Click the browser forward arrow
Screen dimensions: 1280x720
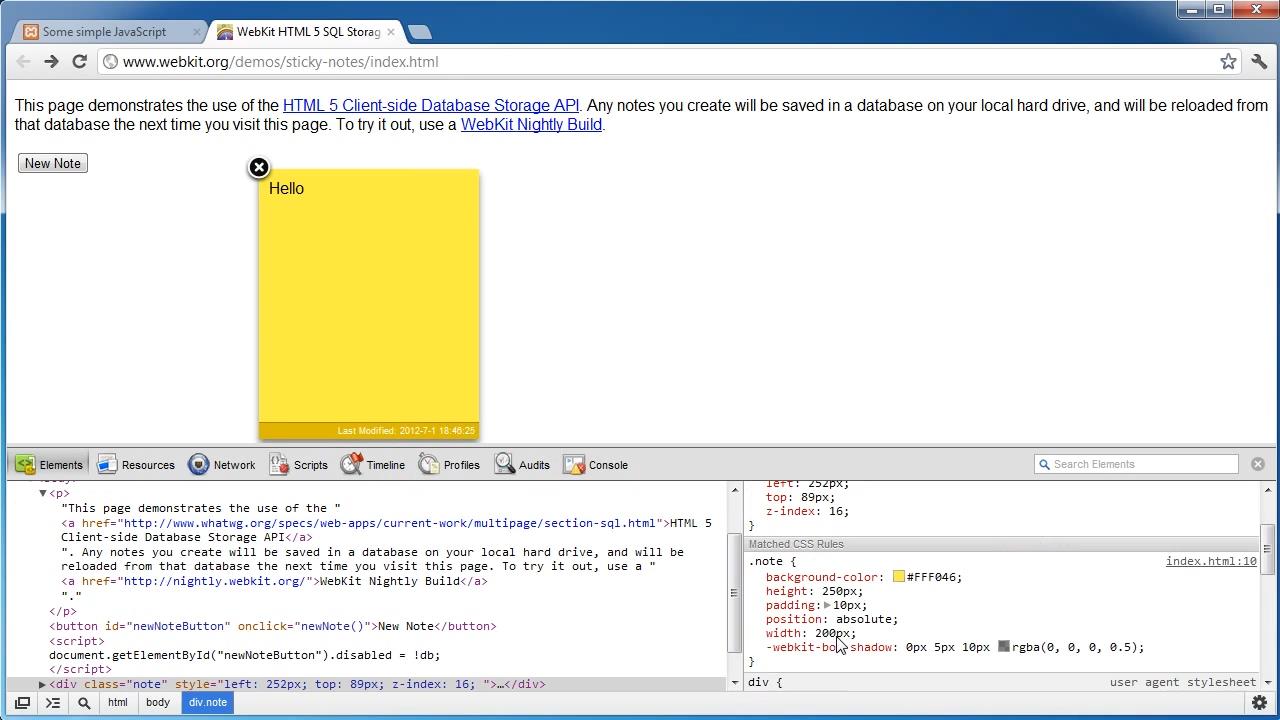coord(51,62)
